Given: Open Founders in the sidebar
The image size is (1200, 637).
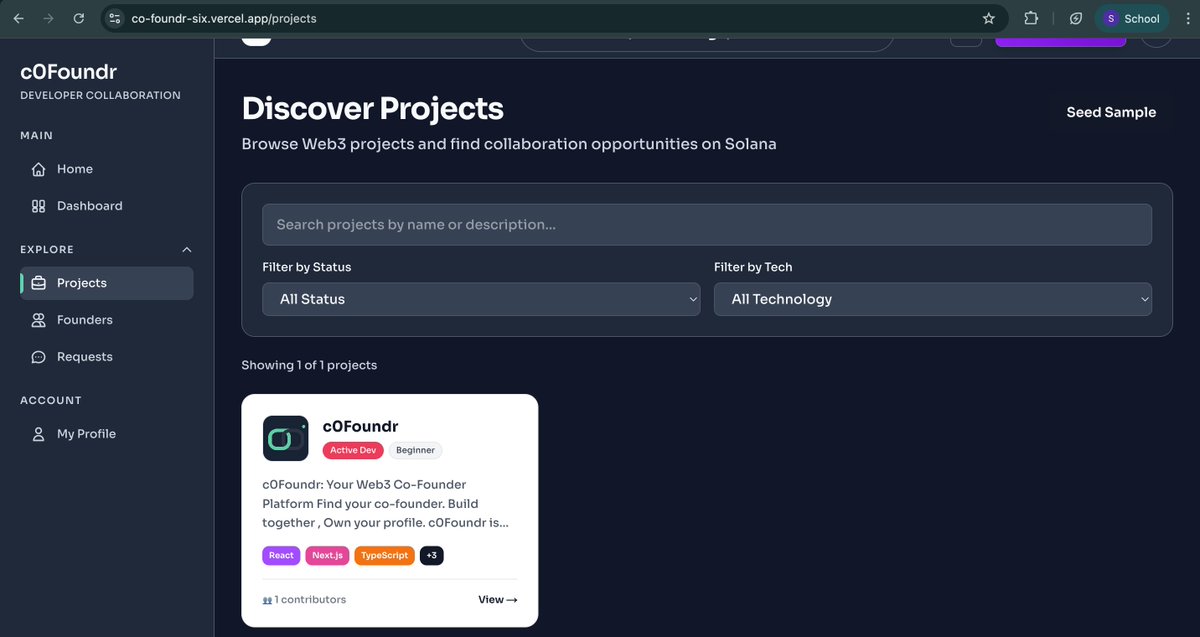Looking at the screenshot, I should click(107, 320).
